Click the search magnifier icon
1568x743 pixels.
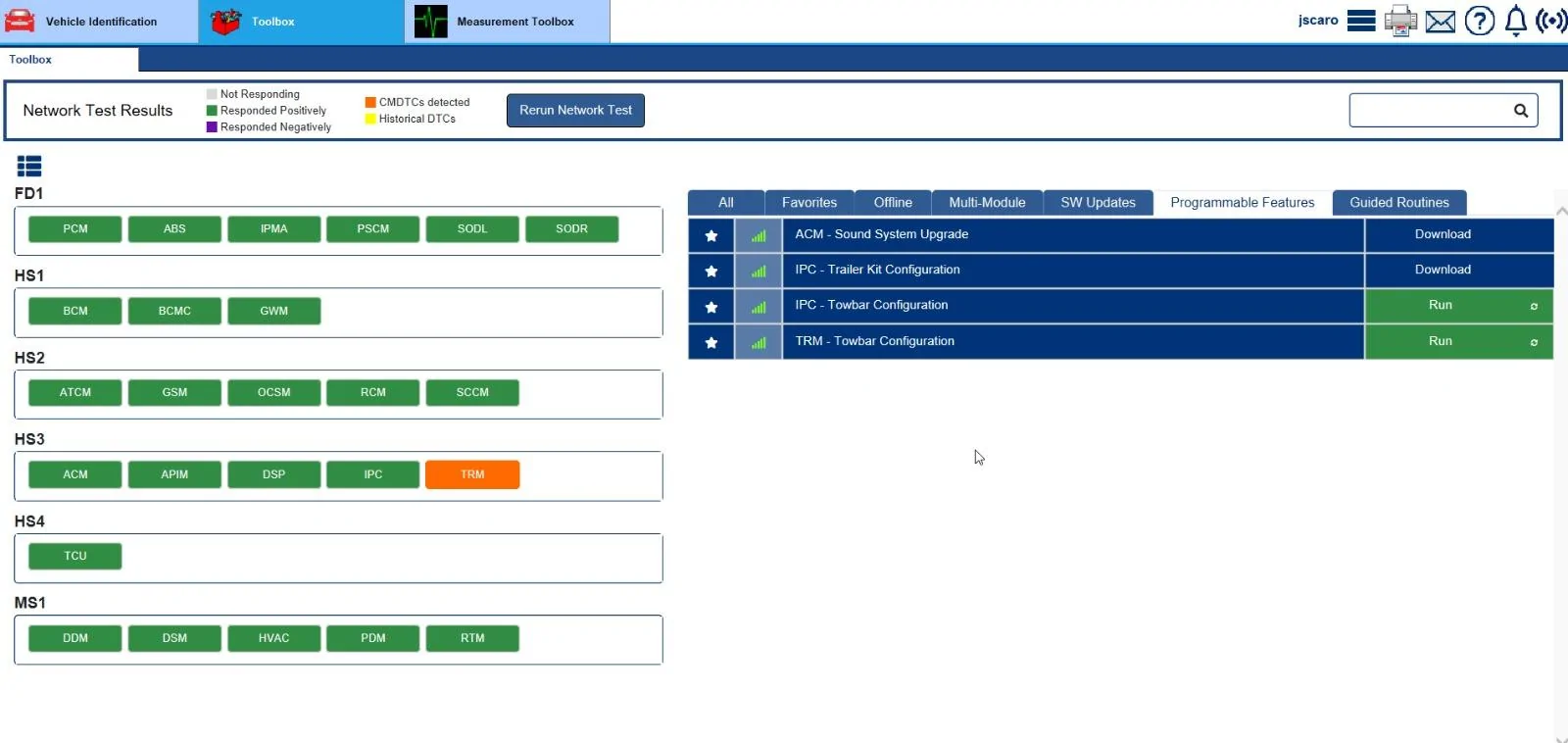tap(1521, 111)
